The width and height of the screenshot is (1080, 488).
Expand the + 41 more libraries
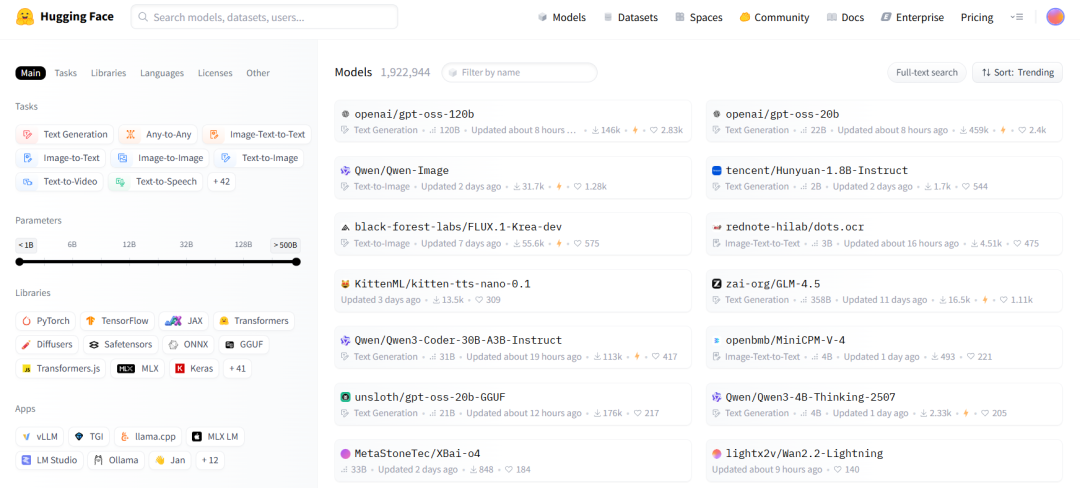(x=237, y=368)
